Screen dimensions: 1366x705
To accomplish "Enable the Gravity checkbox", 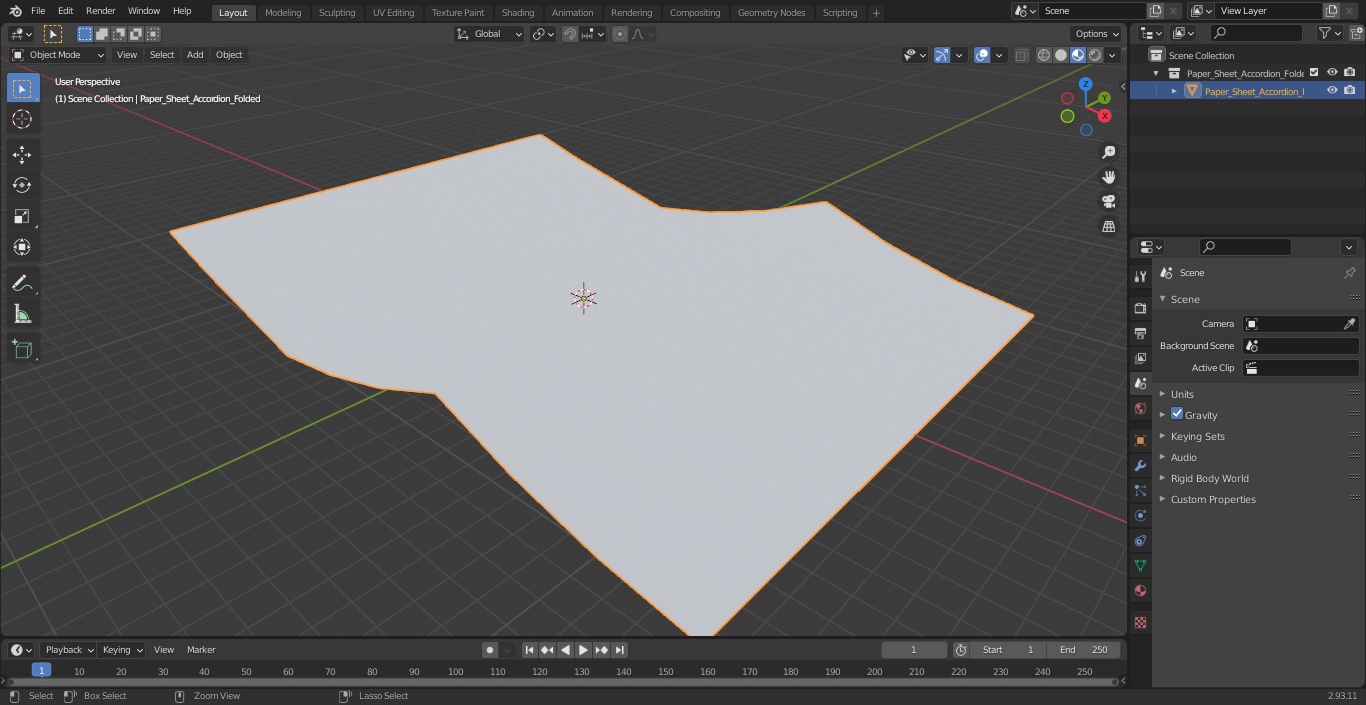I will (1177, 414).
